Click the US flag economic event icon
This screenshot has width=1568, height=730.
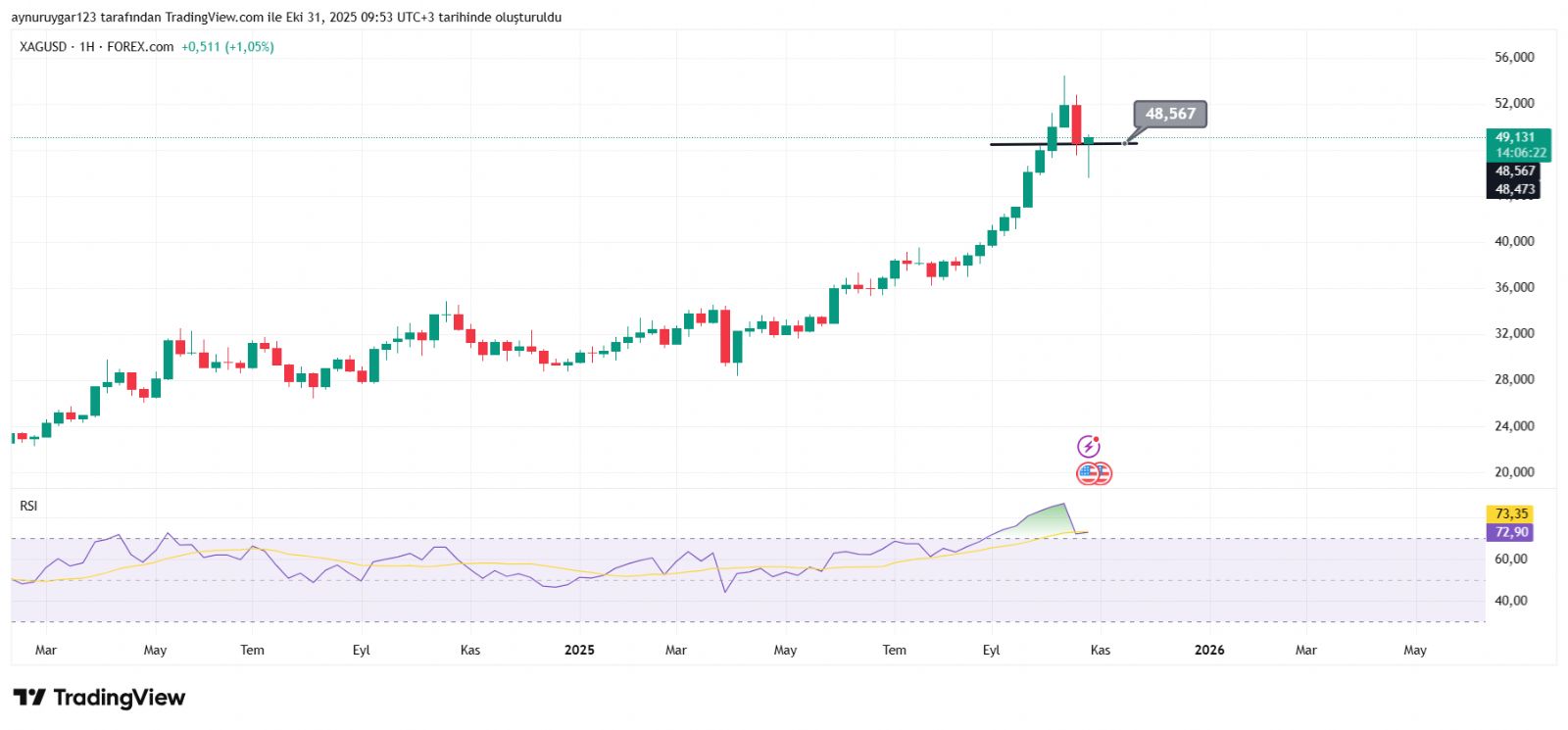pyautogui.click(x=1088, y=473)
